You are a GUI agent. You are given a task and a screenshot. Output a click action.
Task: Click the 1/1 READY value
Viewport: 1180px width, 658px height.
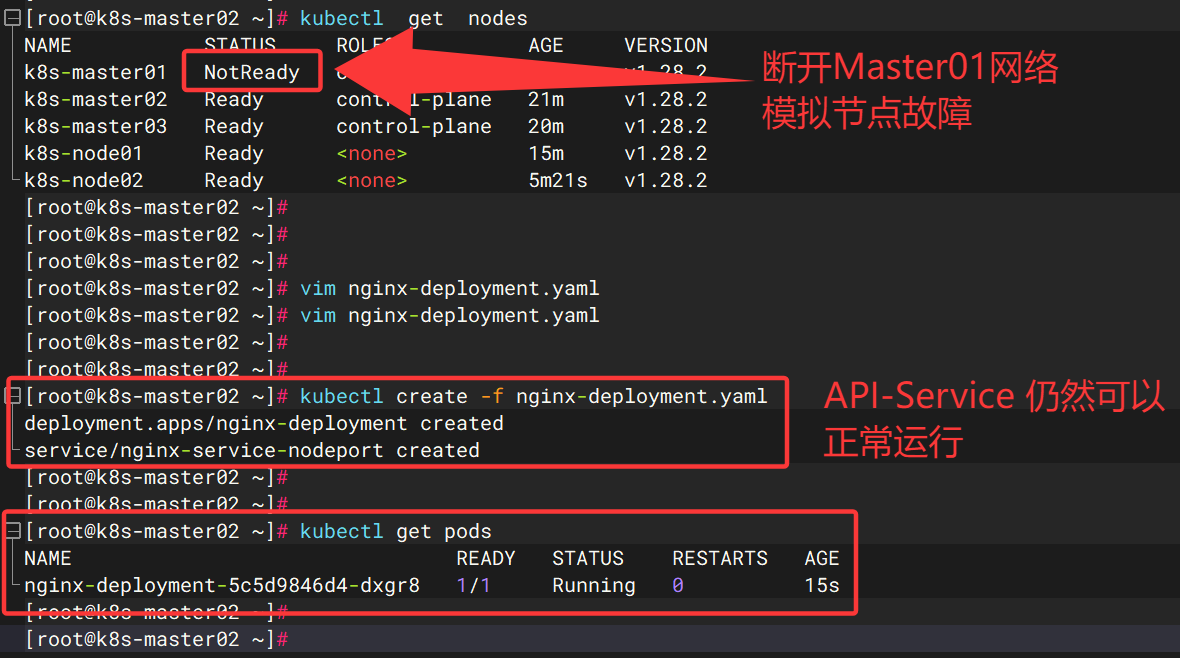click(473, 585)
